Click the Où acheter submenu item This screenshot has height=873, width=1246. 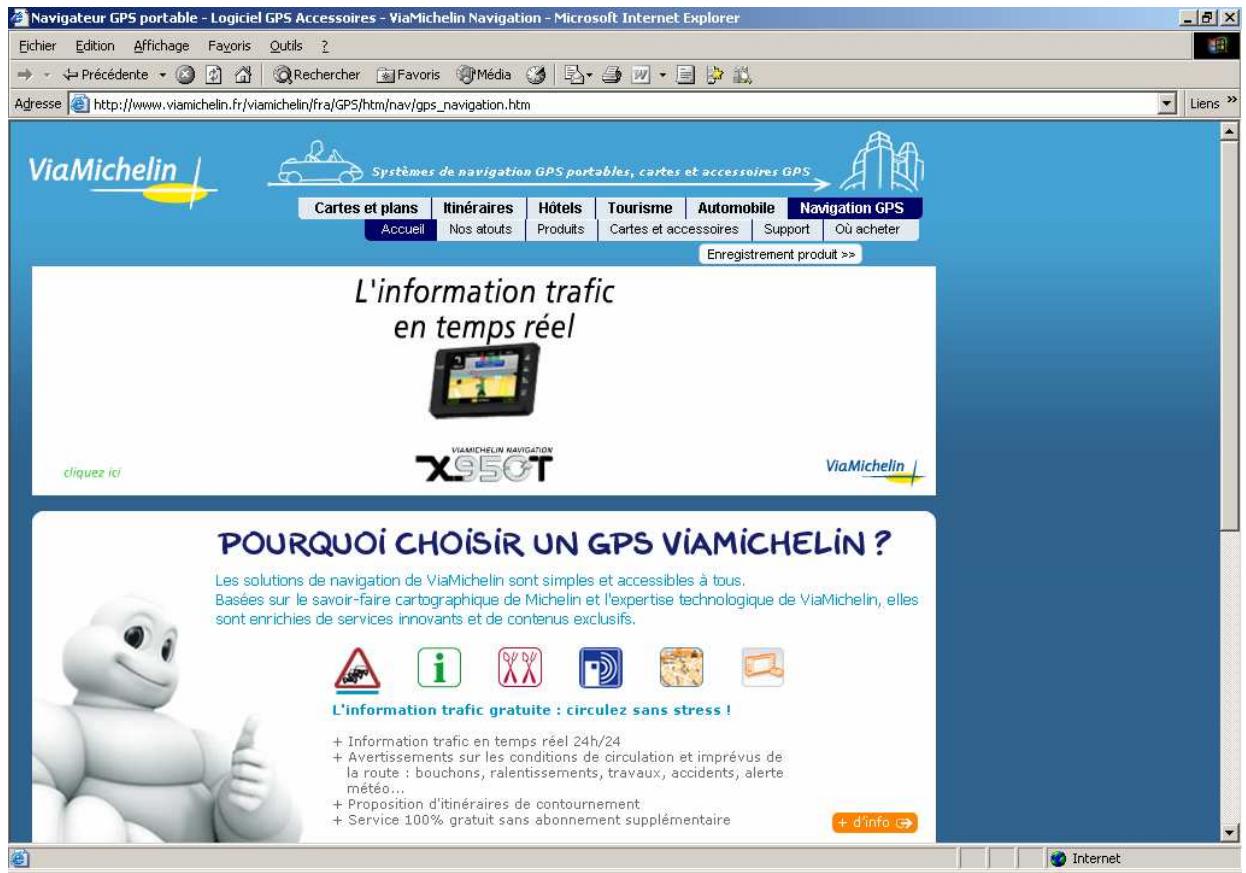[x=867, y=229]
